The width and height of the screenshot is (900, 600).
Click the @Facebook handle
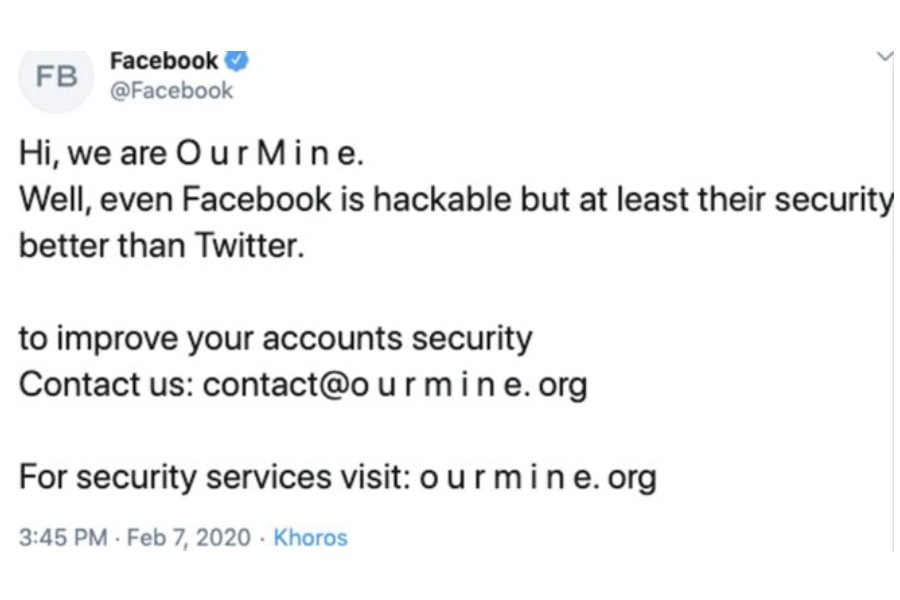pos(171,91)
